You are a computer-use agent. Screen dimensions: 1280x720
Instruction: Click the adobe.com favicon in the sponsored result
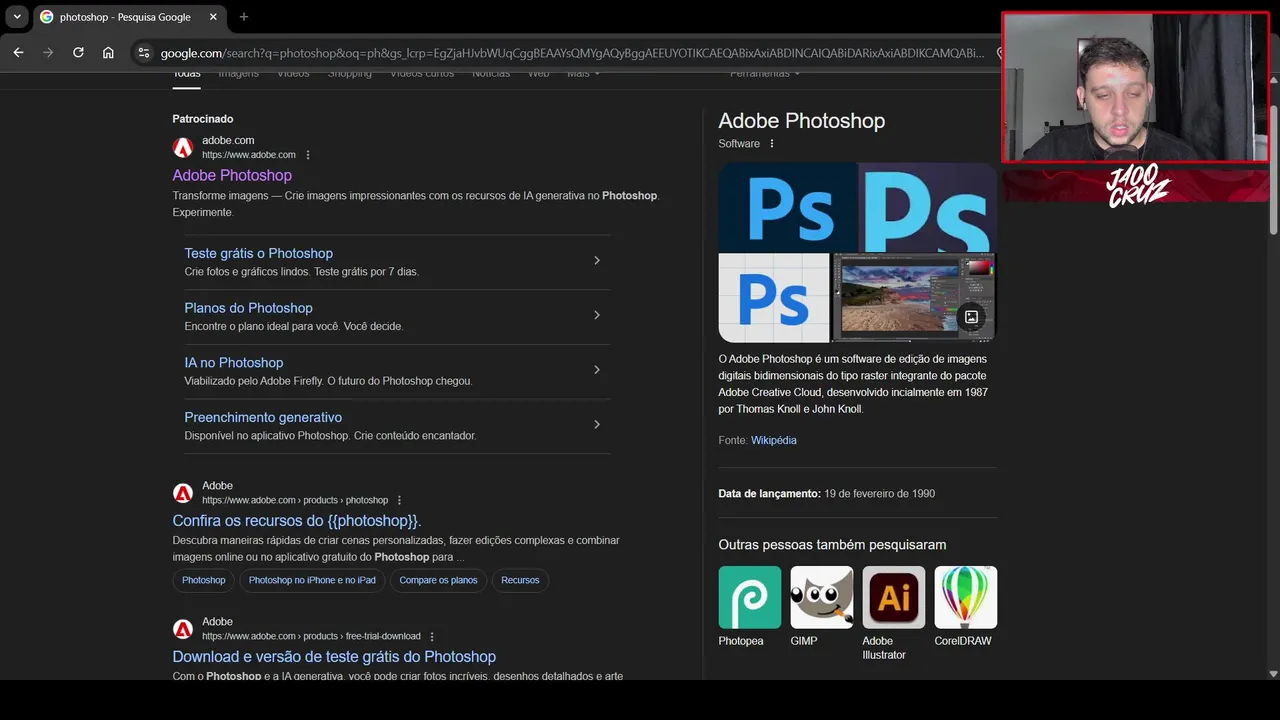183,148
